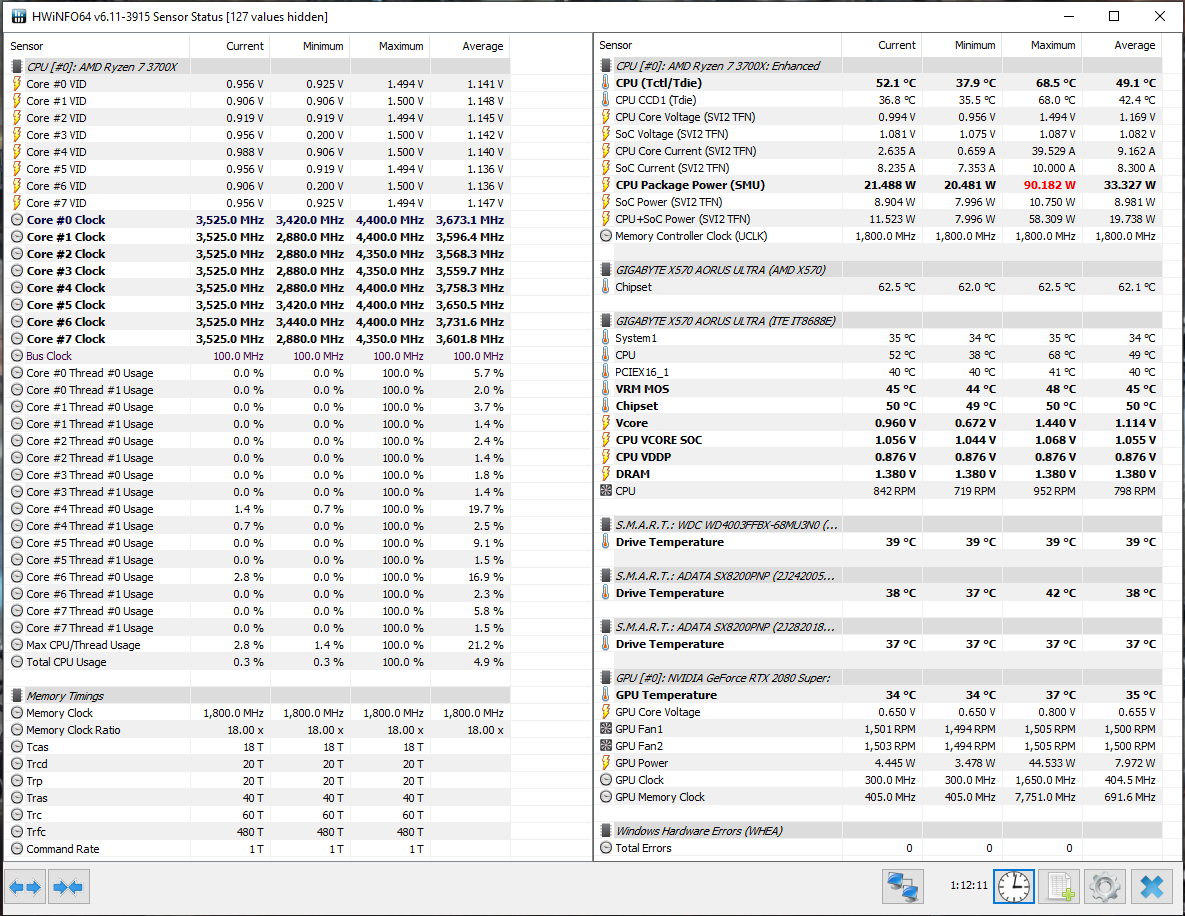The width and height of the screenshot is (1185, 916).
Task: Click the red 90.182 W maximum value
Action: [1049, 185]
